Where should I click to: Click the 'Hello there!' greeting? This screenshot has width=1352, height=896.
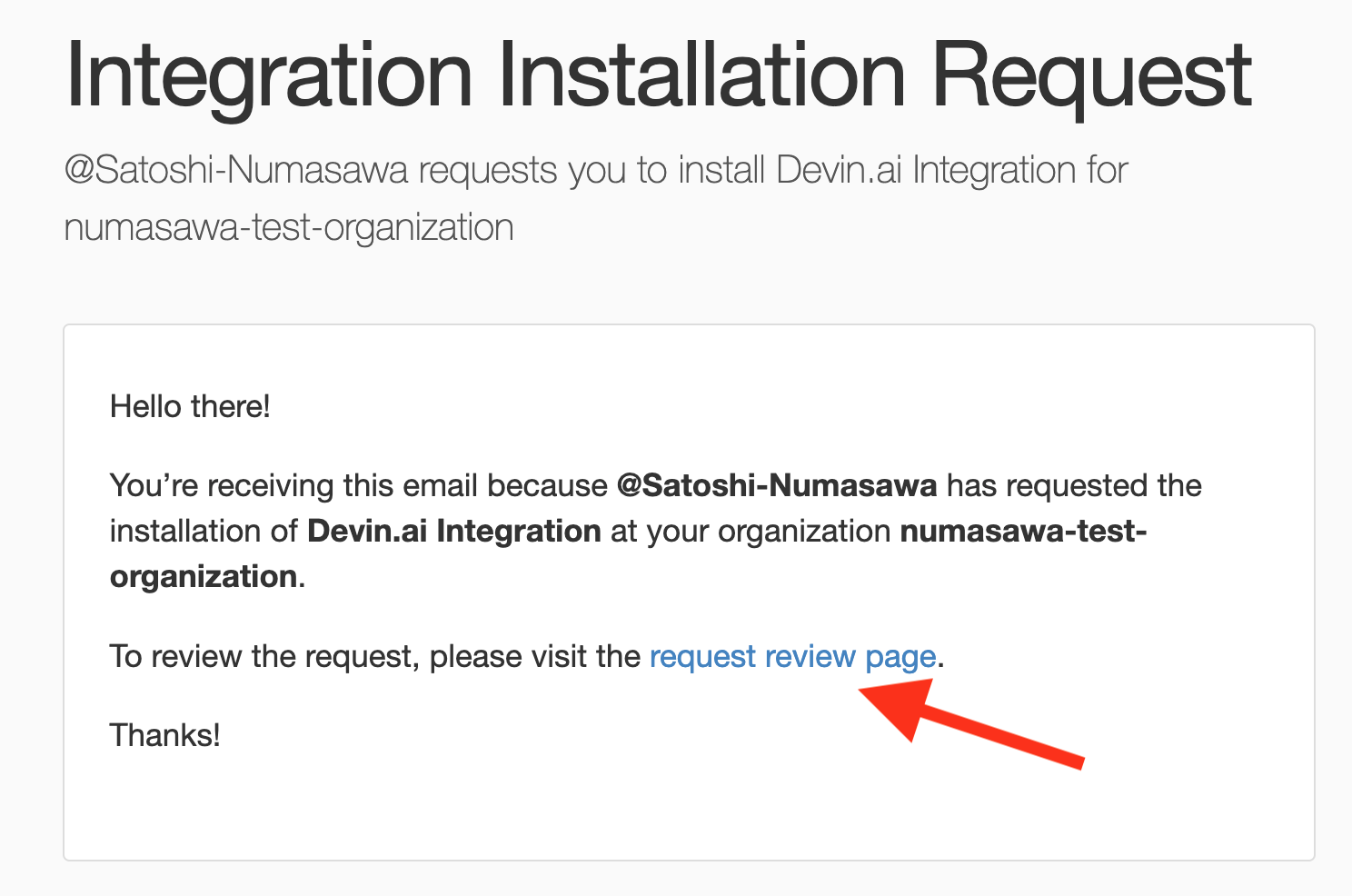[190, 406]
